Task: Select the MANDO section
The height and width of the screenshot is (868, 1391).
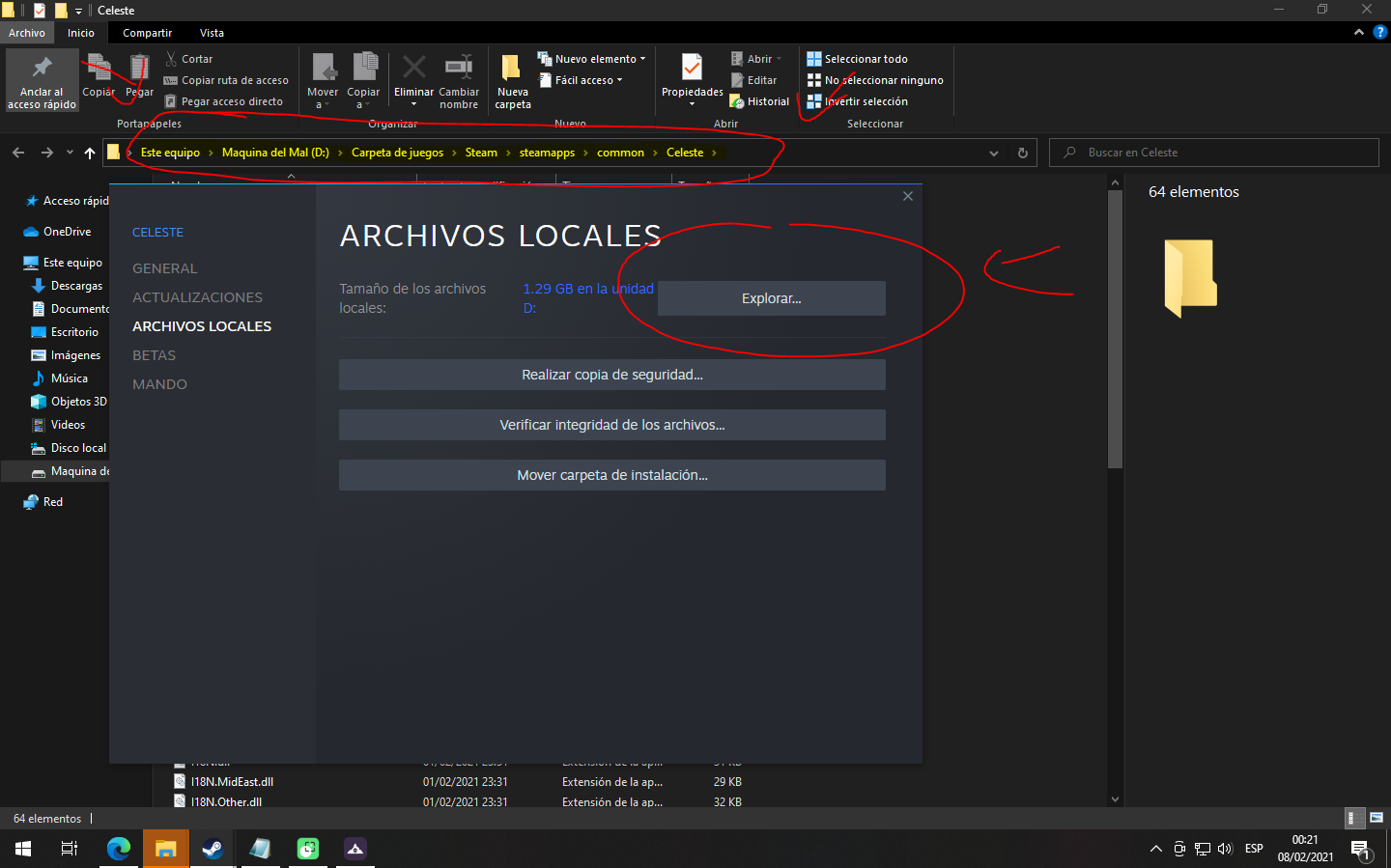Action: [x=159, y=384]
